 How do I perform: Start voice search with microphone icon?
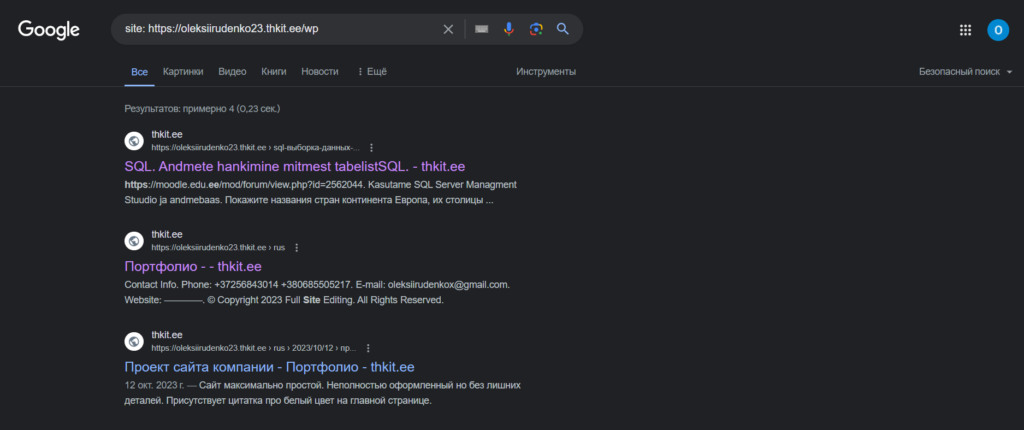coord(509,29)
